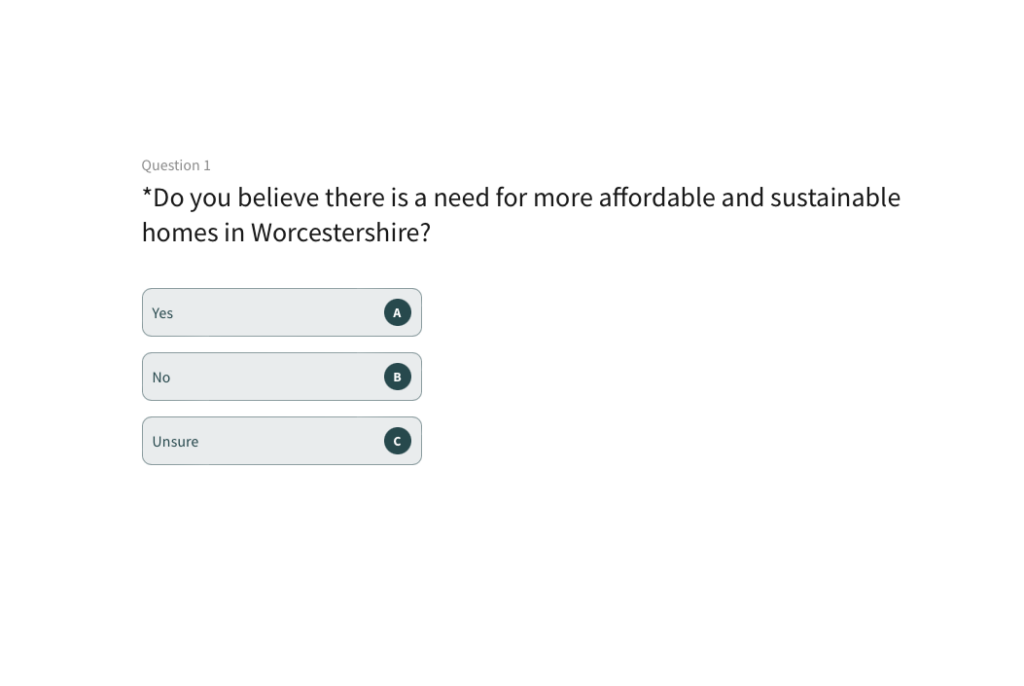The image size is (1024, 686).
Task: Select the Unsure answer option
Action: click(x=281, y=440)
